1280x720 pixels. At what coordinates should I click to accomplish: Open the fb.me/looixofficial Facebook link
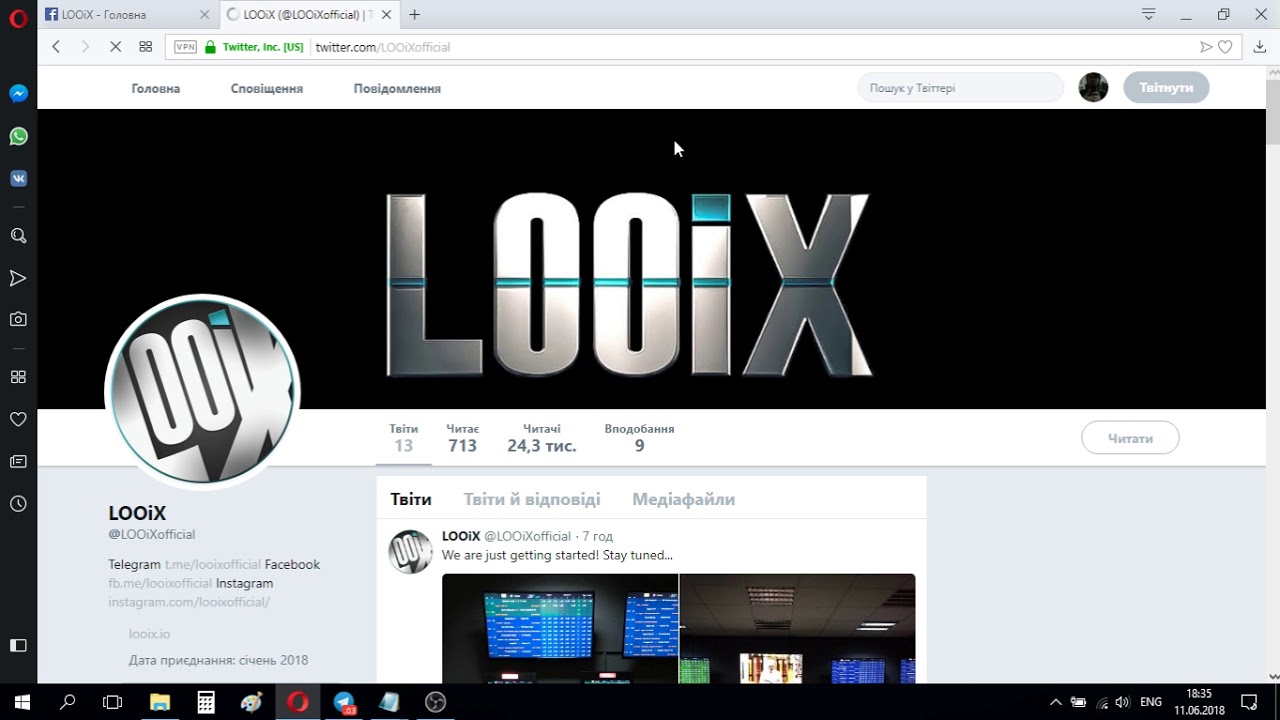[x=160, y=583]
